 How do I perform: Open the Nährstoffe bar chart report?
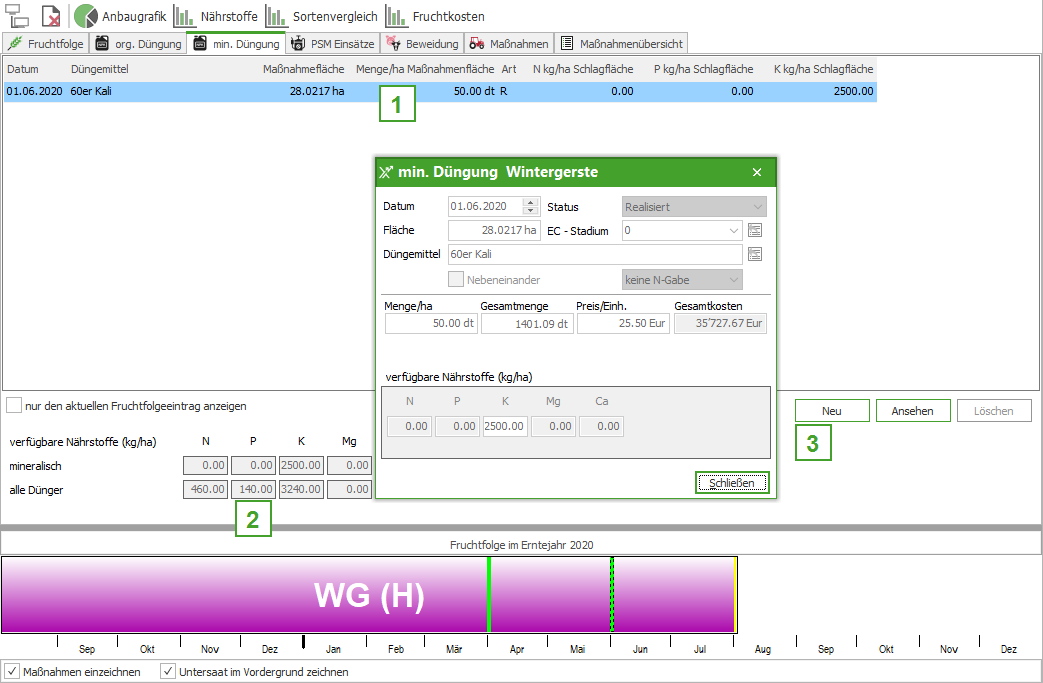pos(215,16)
